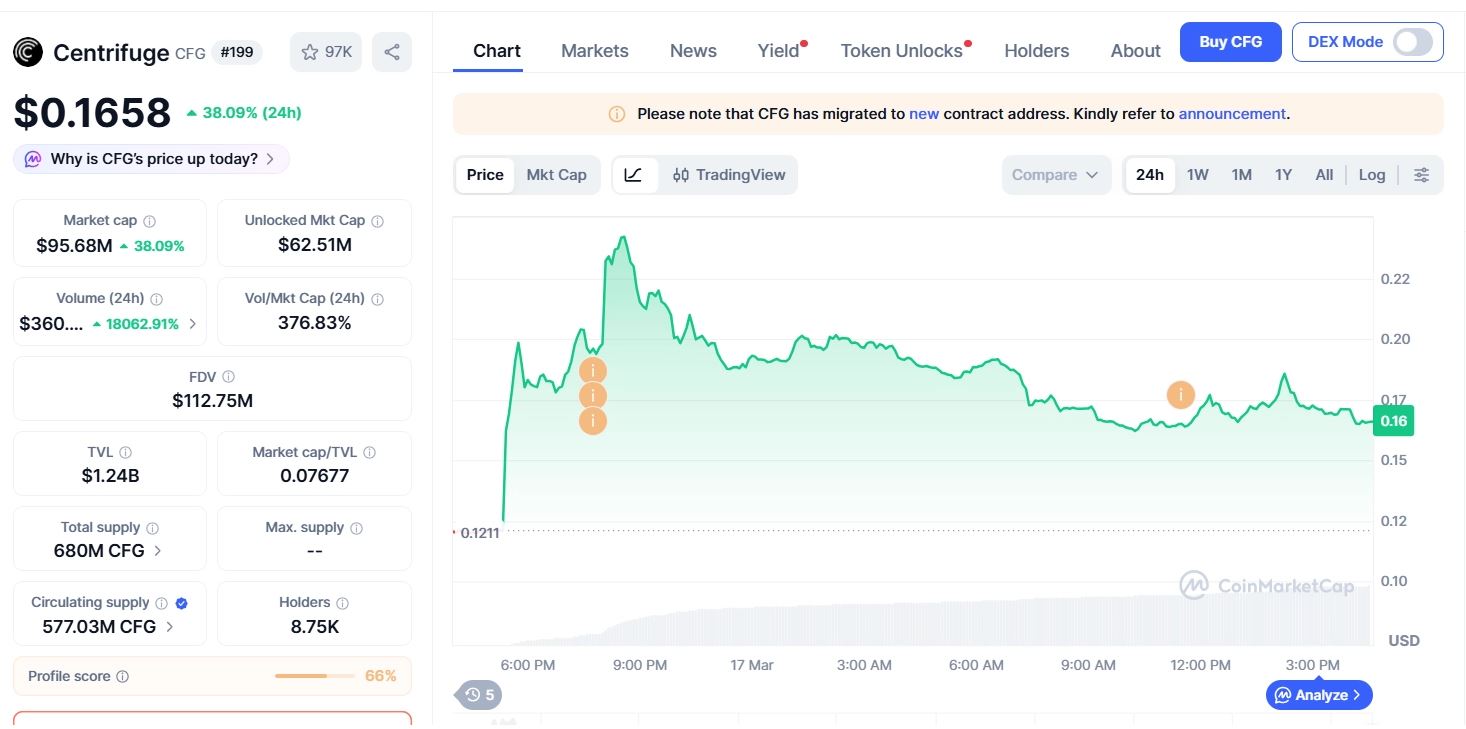Viewport: 1466px width, 729px height.
Task: Open the Compare dropdown
Action: click(1056, 175)
